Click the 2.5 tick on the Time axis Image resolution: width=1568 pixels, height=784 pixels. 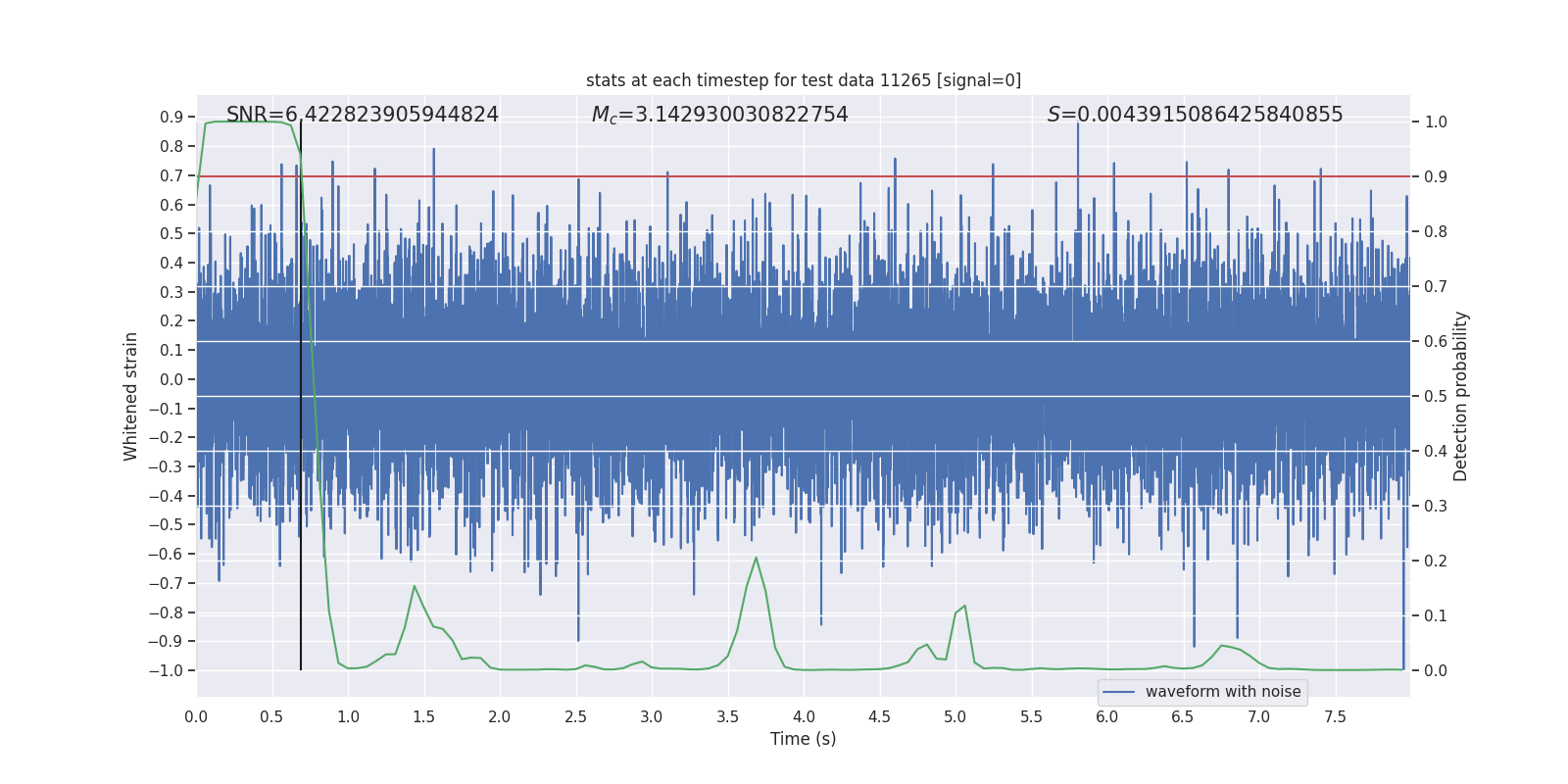pyautogui.click(x=575, y=717)
